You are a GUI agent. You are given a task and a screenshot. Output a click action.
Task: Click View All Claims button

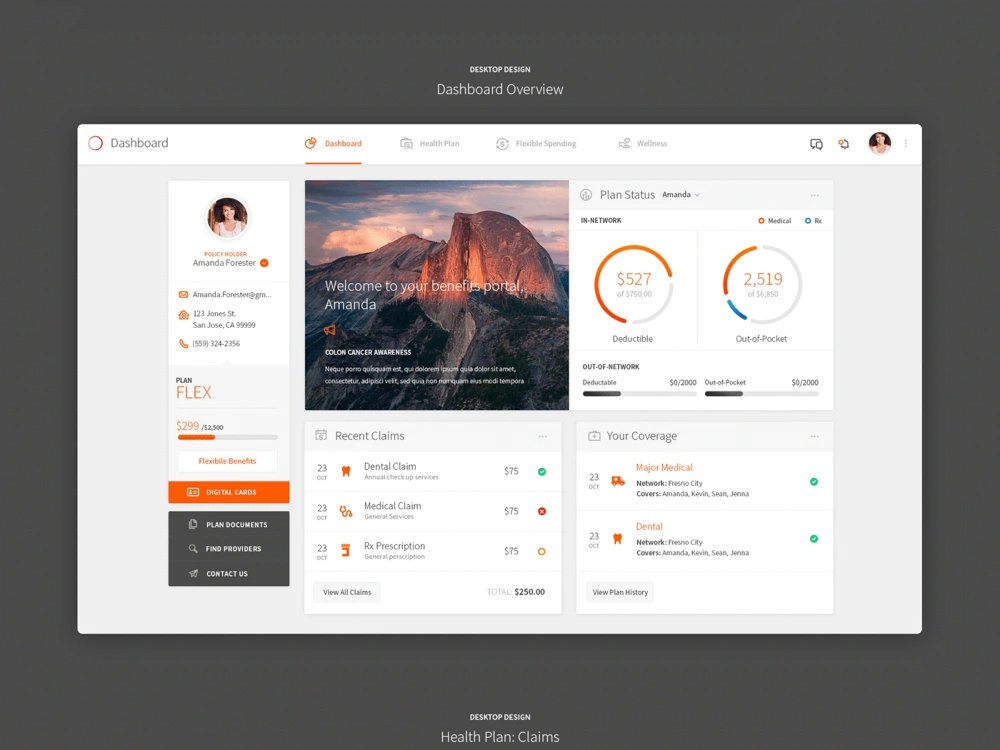tap(347, 592)
